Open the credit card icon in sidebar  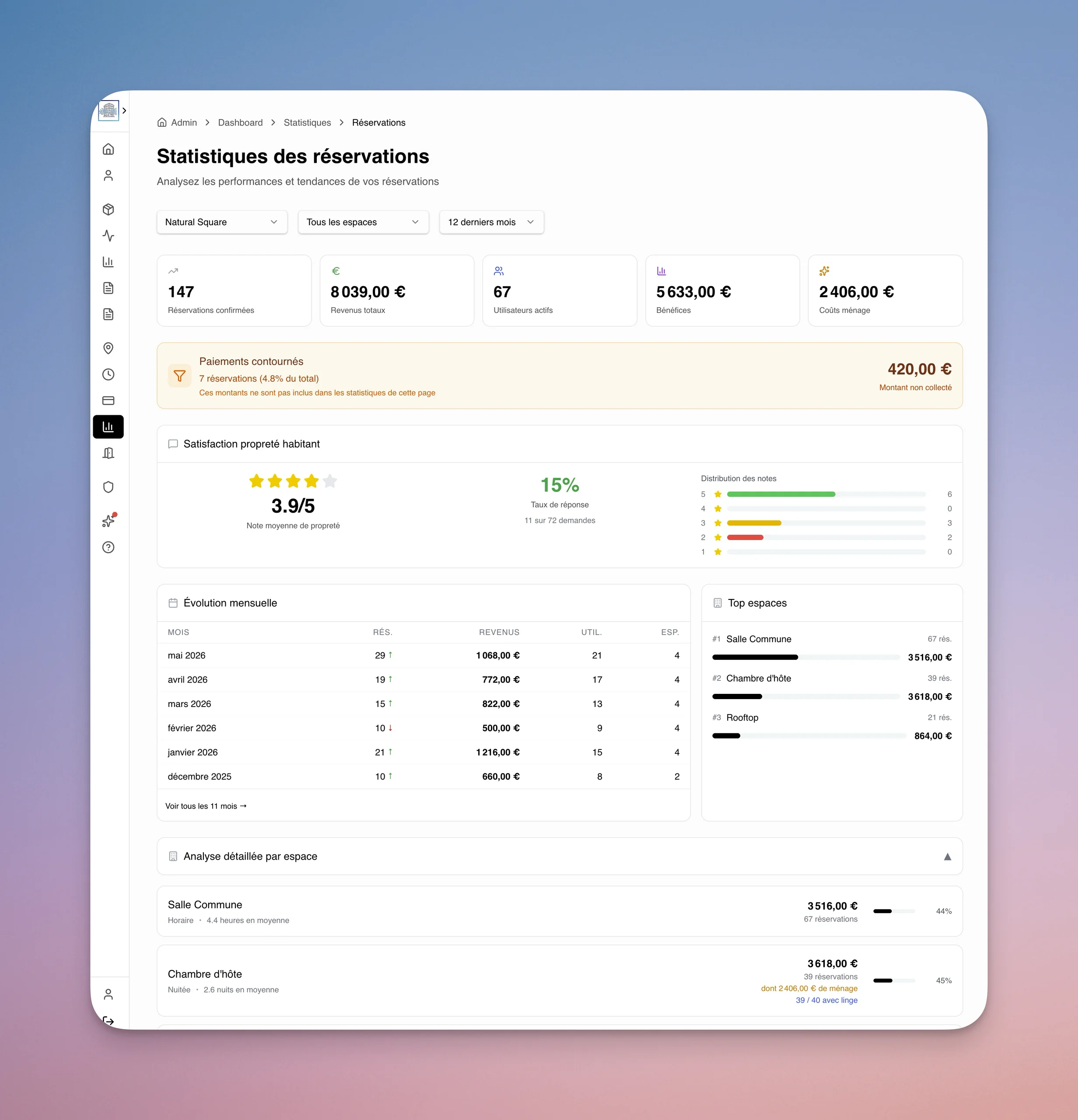108,401
